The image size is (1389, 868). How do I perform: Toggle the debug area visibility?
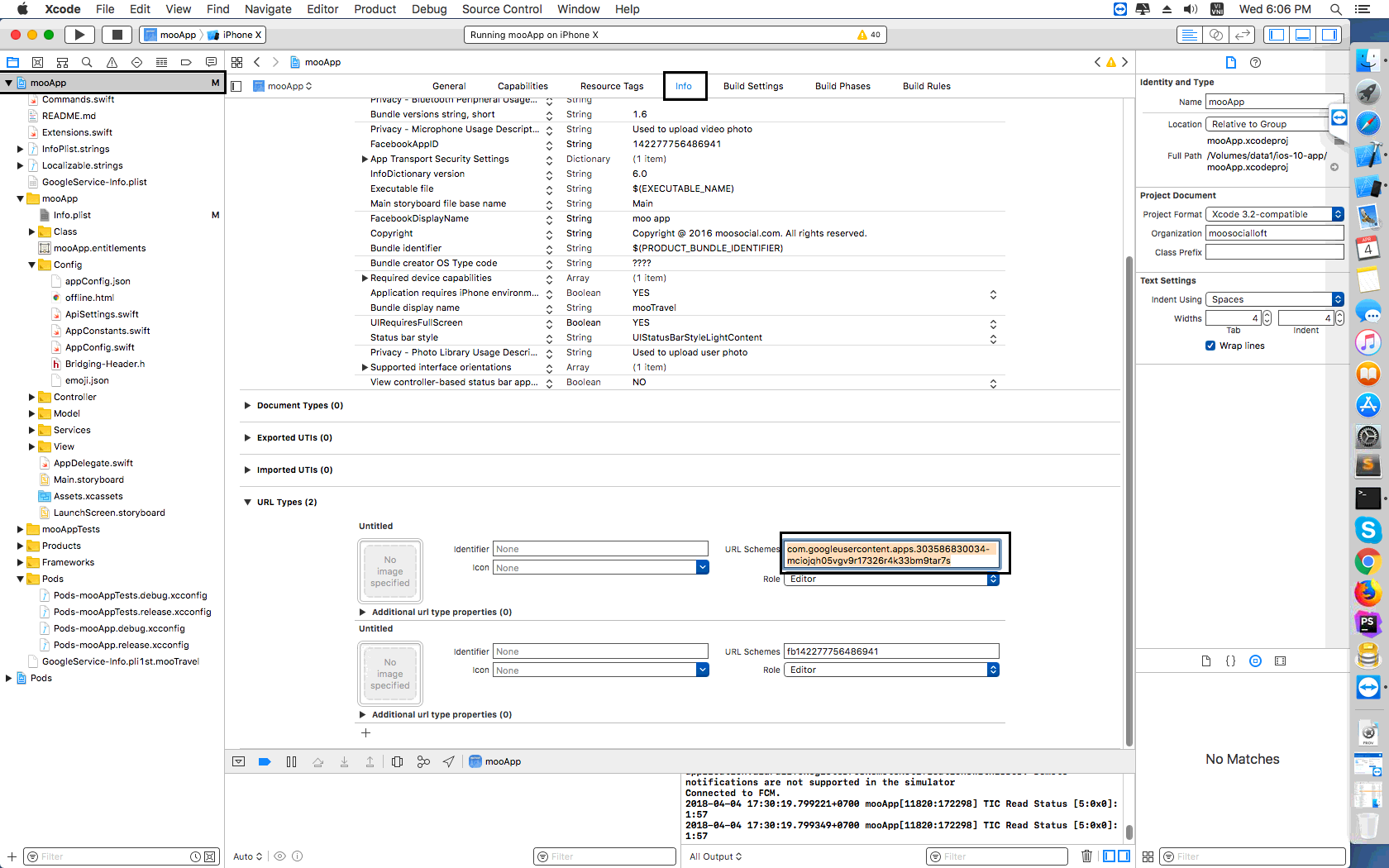(1303, 35)
